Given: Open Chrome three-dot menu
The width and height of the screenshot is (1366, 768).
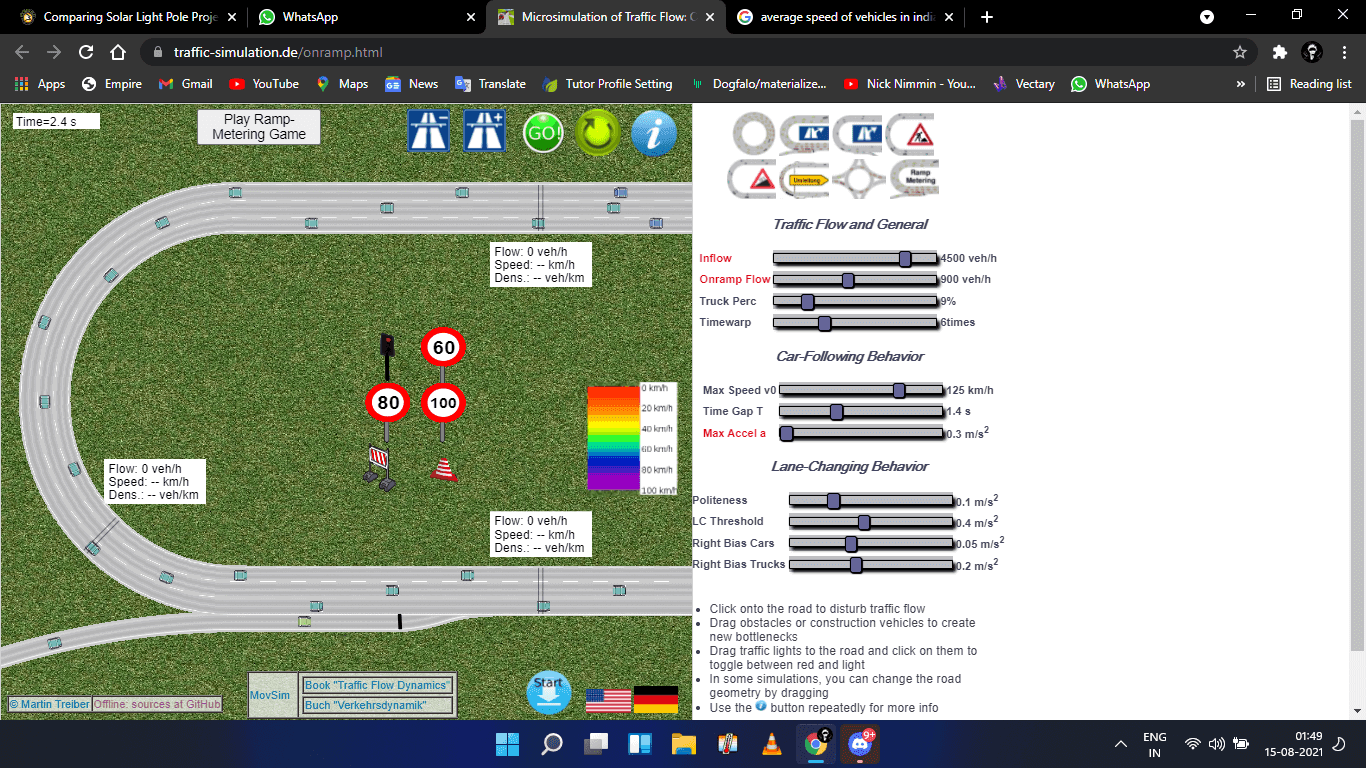Looking at the screenshot, I should (1344, 52).
